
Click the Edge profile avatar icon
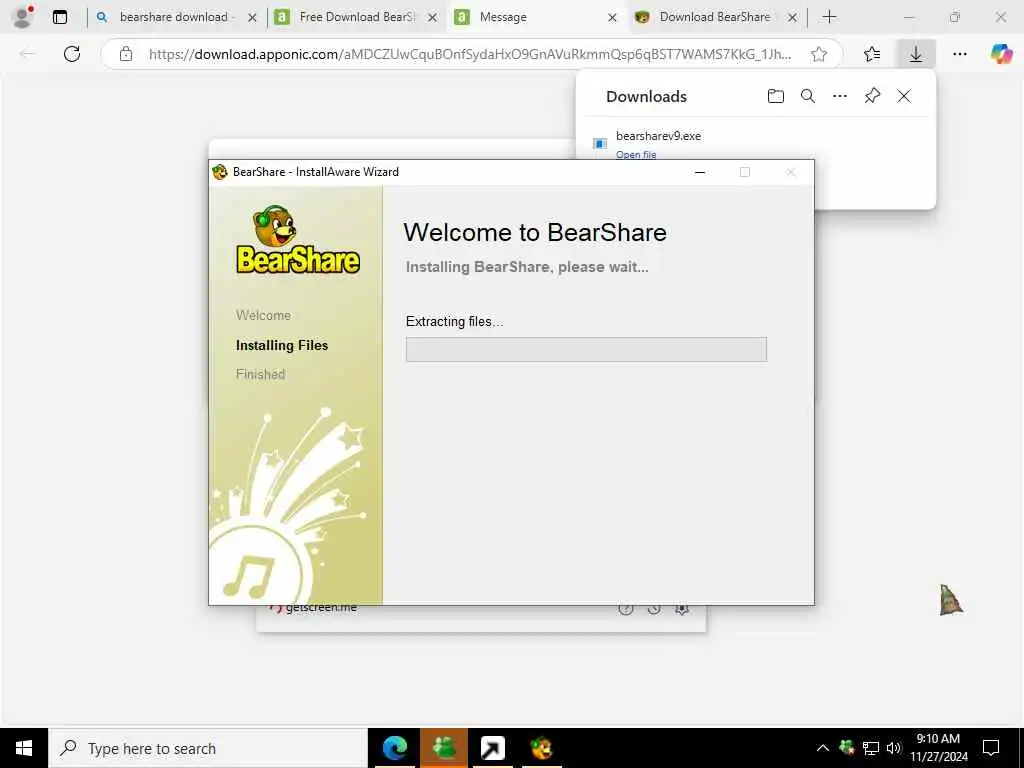click(23, 17)
